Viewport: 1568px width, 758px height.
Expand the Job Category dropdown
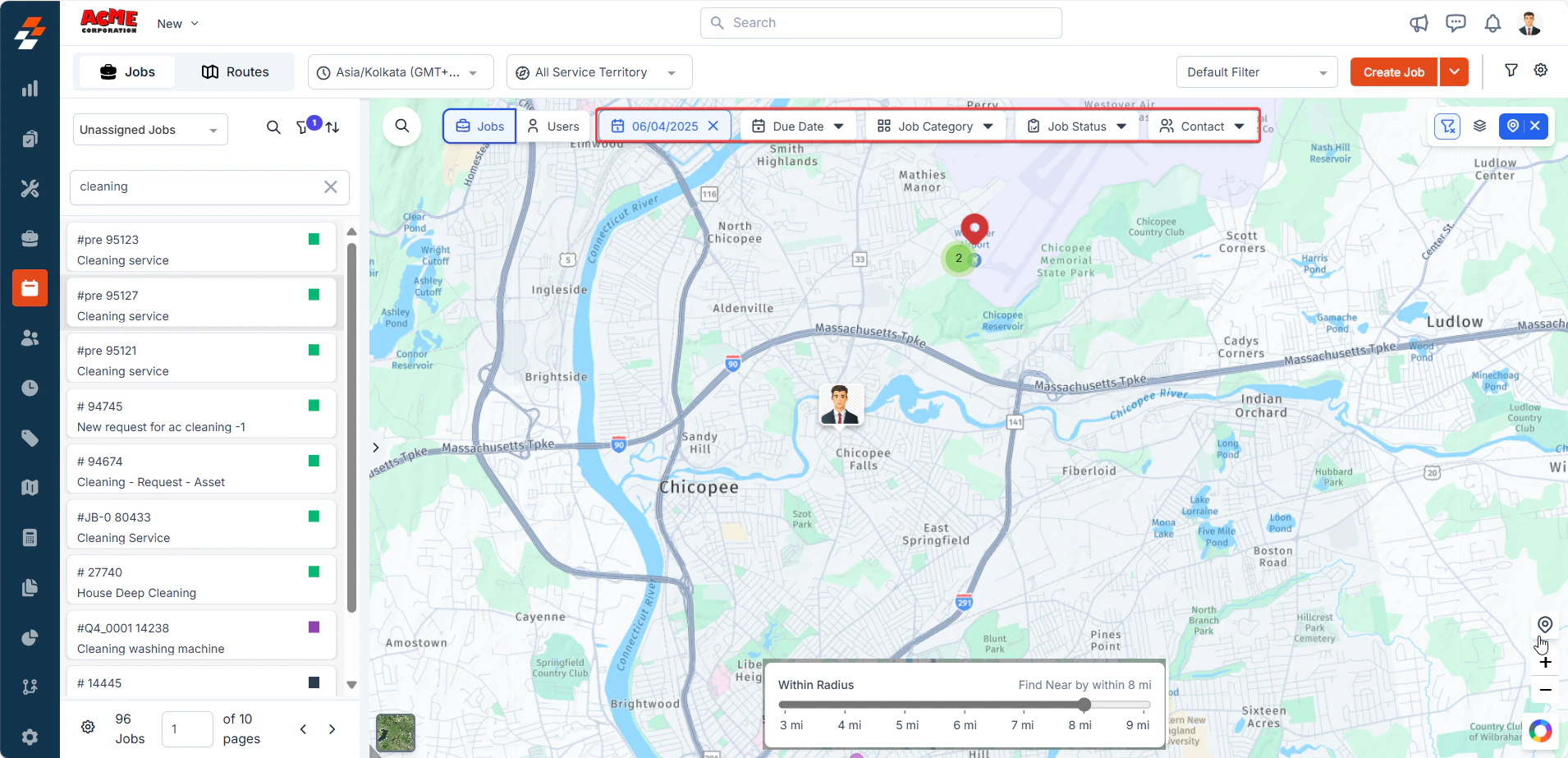point(935,126)
